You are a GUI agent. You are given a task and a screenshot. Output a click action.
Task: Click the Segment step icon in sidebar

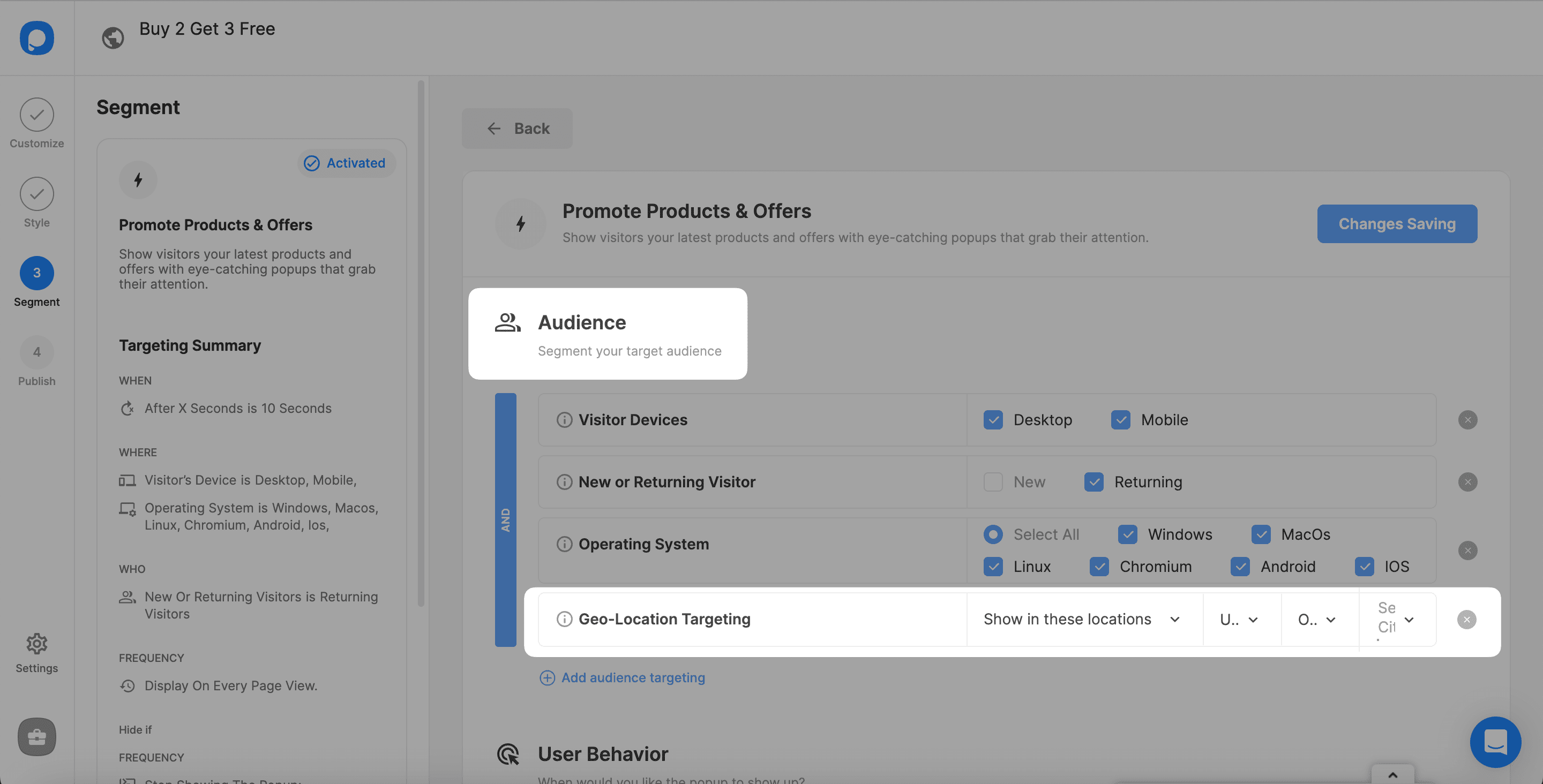pos(37,272)
